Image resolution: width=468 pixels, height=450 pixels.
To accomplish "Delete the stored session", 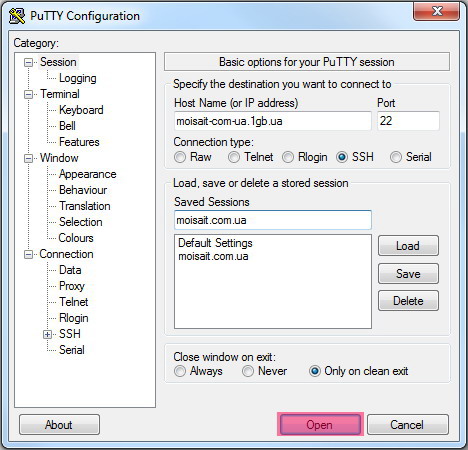I will point(408,301).
